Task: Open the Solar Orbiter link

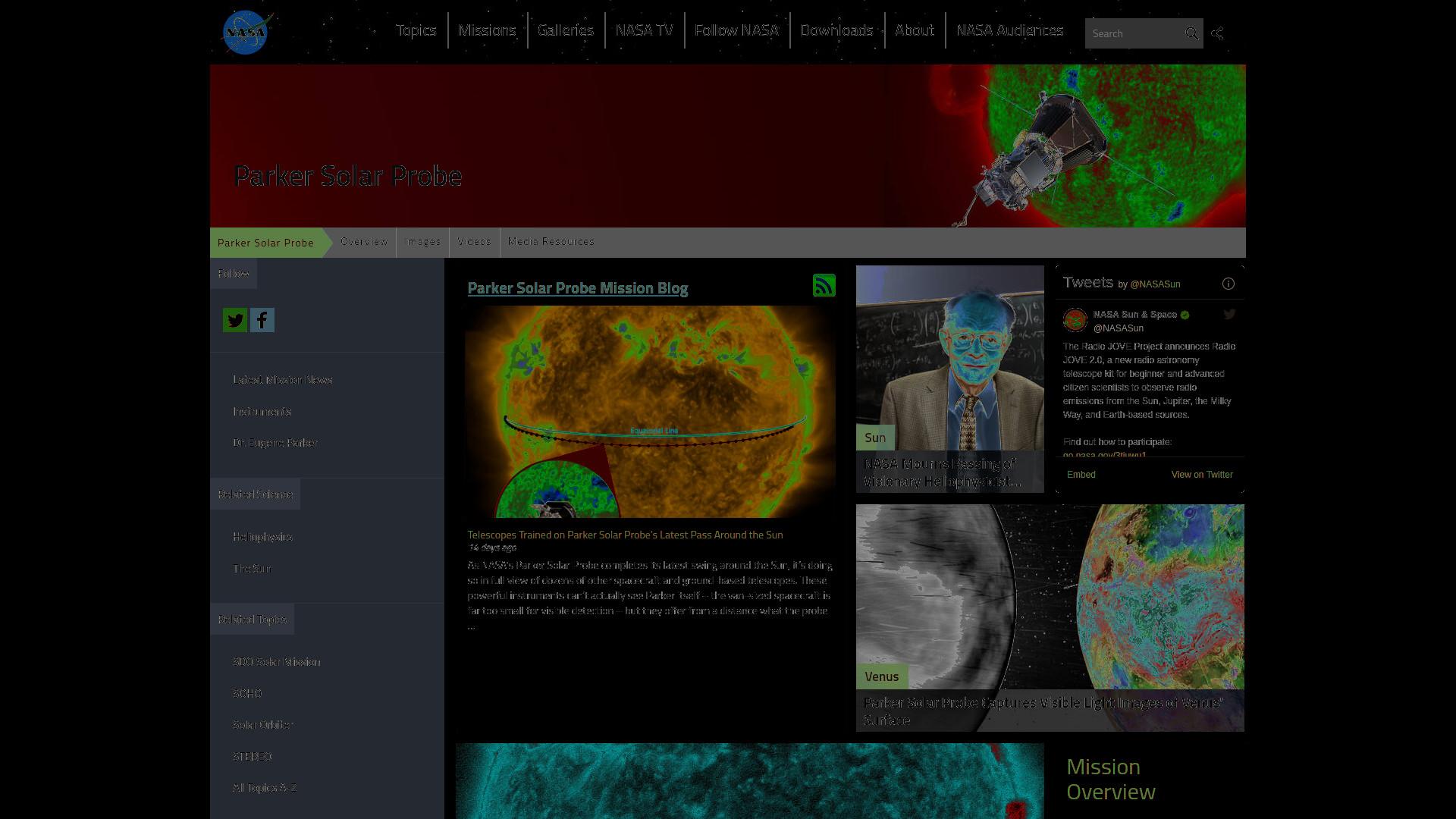Action: 263,725
